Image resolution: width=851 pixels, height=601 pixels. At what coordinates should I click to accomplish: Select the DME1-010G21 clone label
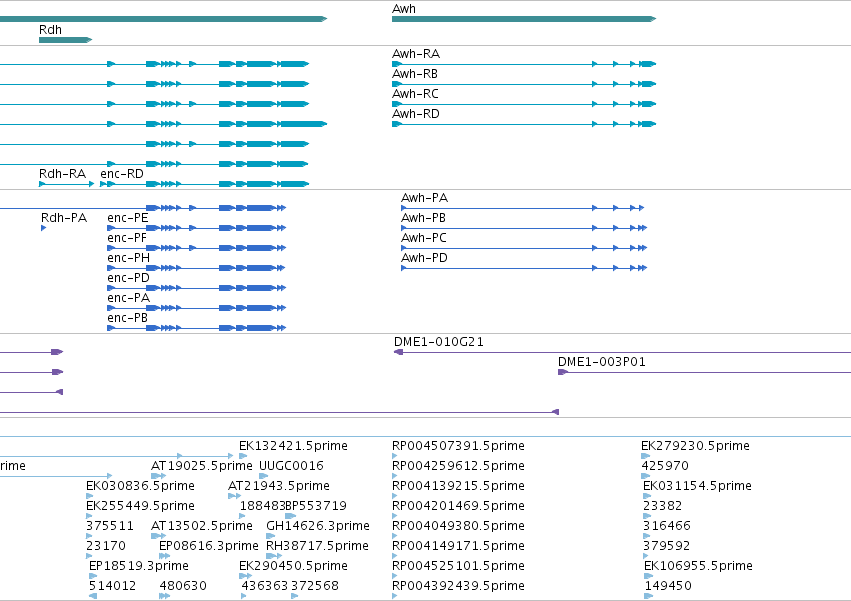[439, 342]
